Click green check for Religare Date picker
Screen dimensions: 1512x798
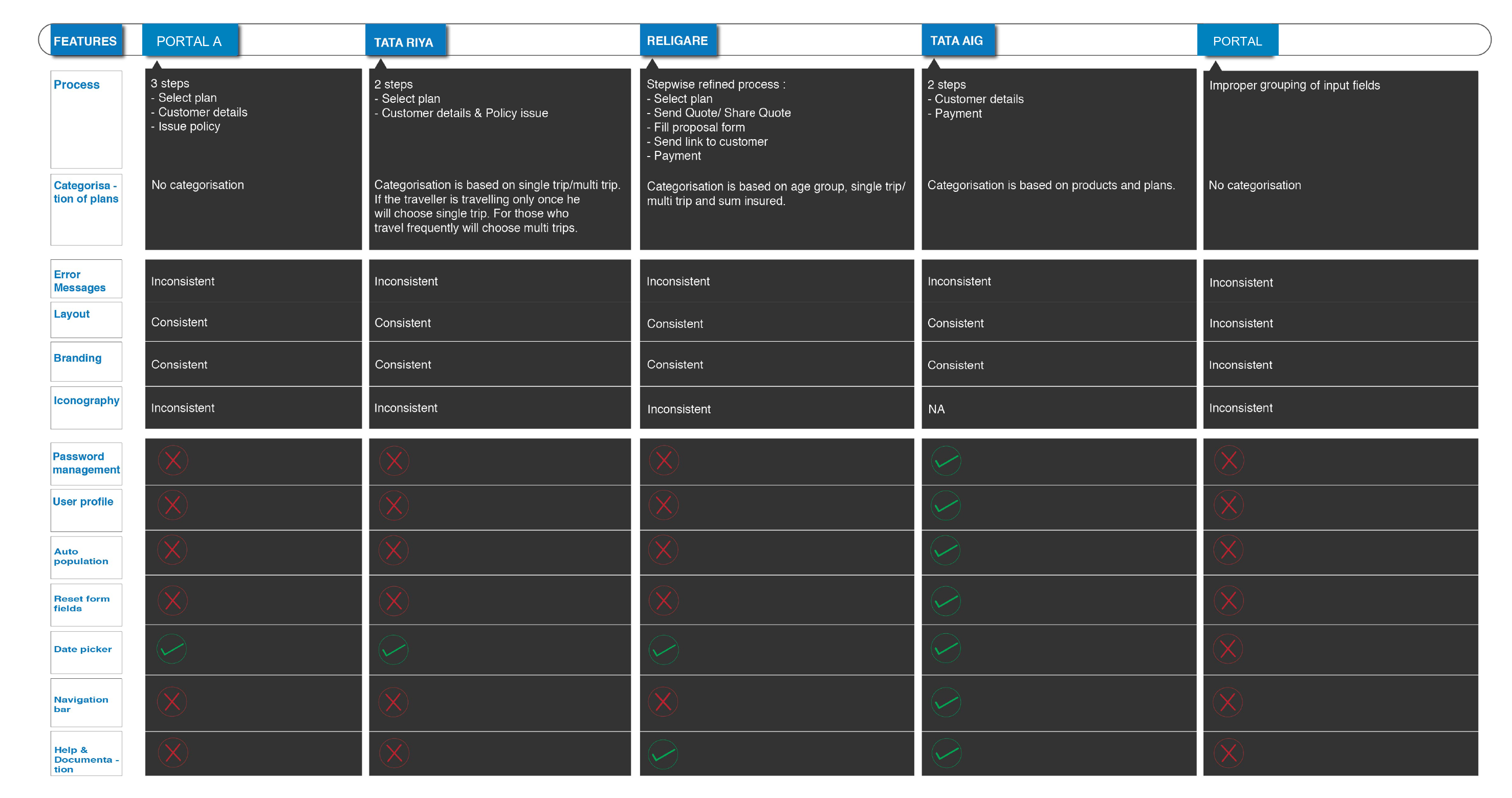click(663, 650)
